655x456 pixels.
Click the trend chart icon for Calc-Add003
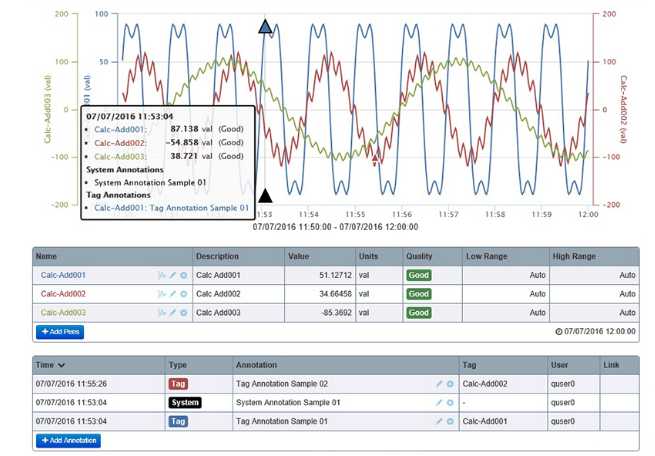[x=161, y=313]
